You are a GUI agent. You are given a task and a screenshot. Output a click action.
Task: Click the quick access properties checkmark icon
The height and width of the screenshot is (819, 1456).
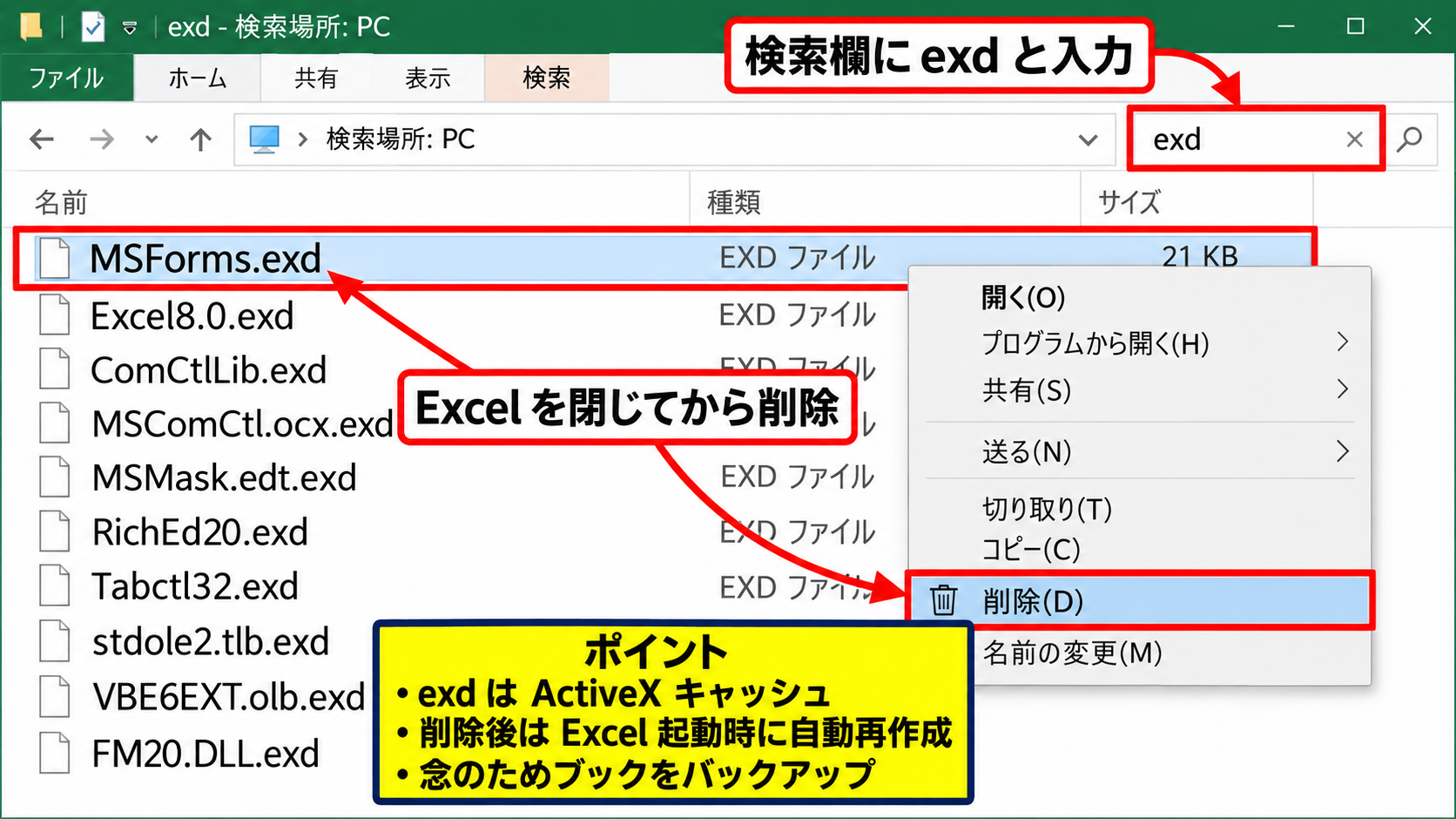[x=92, y=27]
